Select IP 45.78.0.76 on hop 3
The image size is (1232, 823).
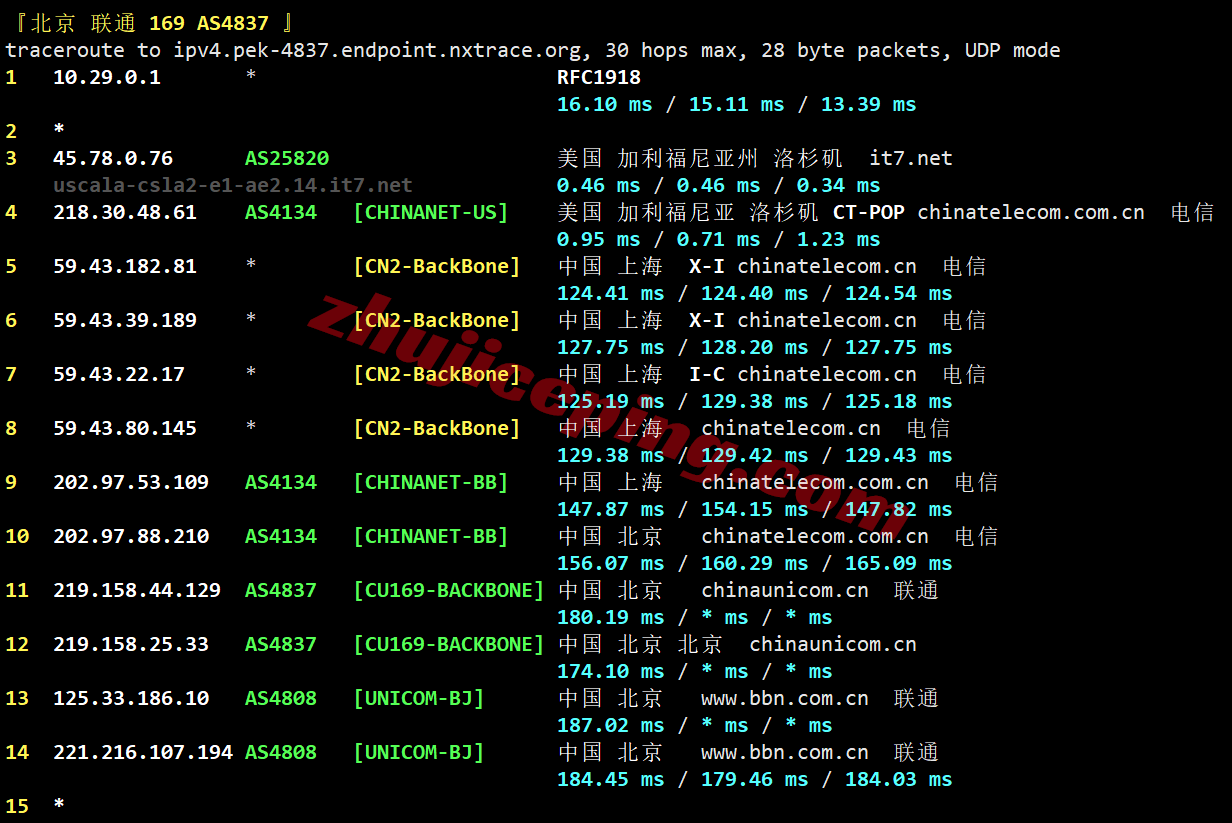click(x=113, y=158)
